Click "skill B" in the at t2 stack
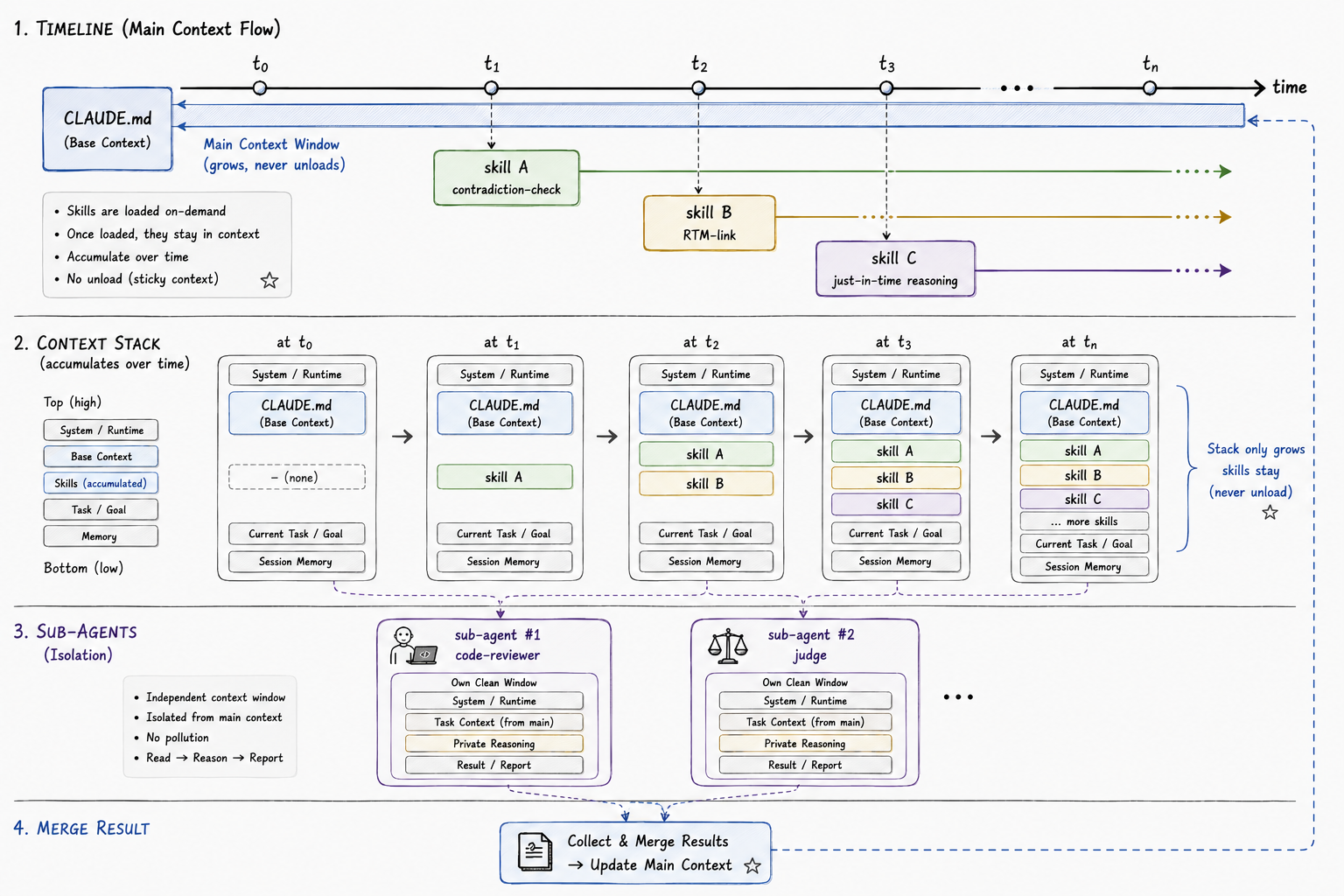Image resolution: width=1344 pixels, height=896 pixels. tap(706, 484)
